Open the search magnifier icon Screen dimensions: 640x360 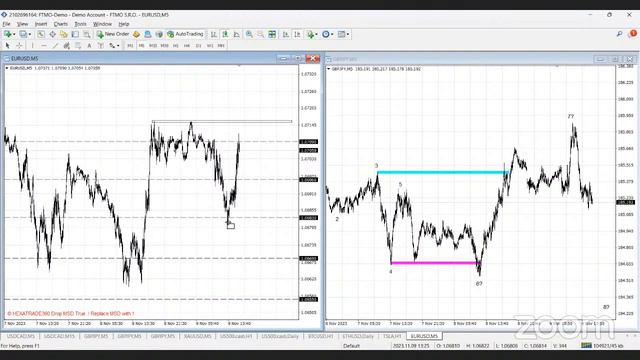619,34
